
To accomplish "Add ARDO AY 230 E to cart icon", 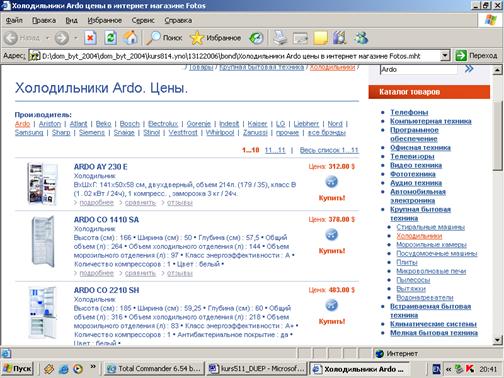I will point(331,182).
